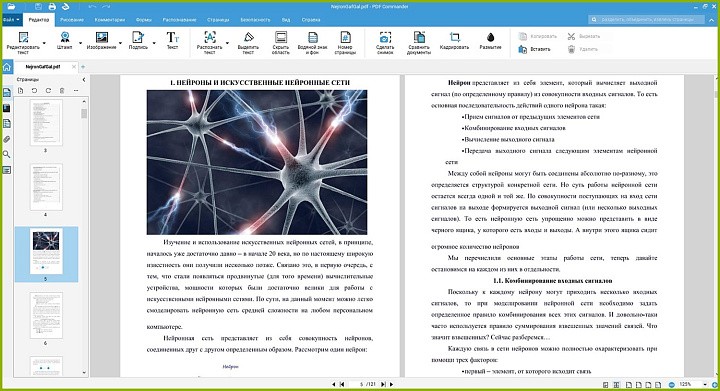Click the Копировать button

[538, 36]
